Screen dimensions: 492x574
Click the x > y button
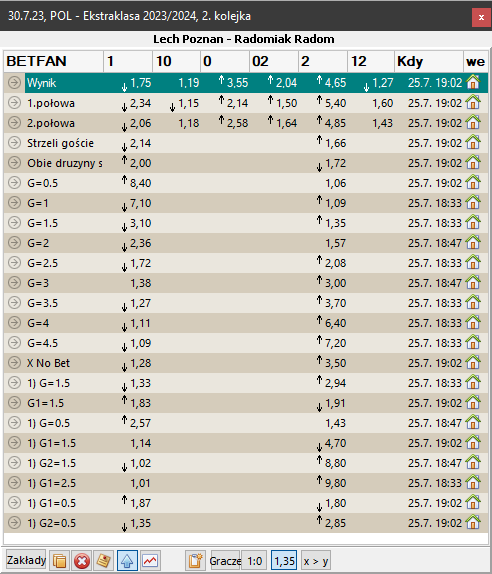coord(316,560)
